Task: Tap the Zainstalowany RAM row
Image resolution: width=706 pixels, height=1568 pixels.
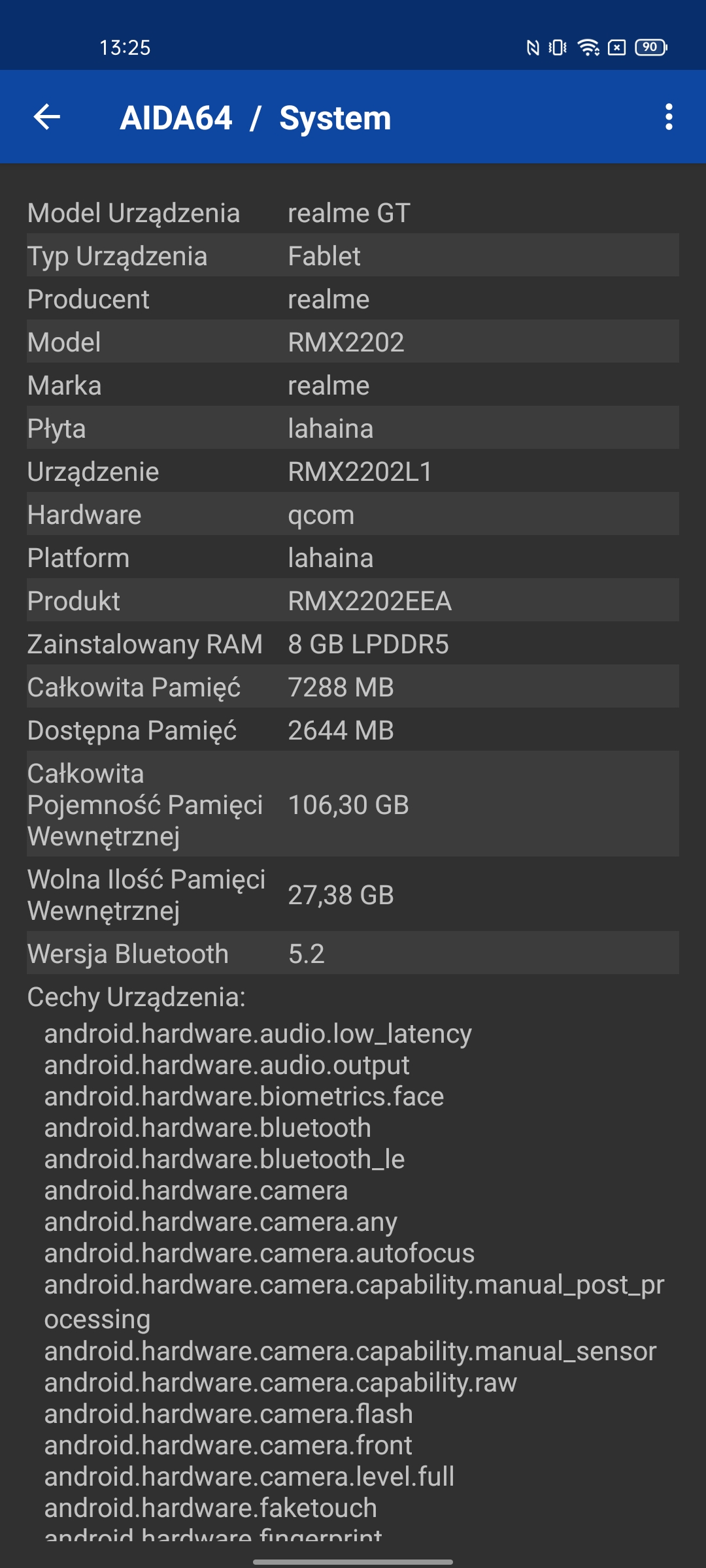Action: coord(353,644)
